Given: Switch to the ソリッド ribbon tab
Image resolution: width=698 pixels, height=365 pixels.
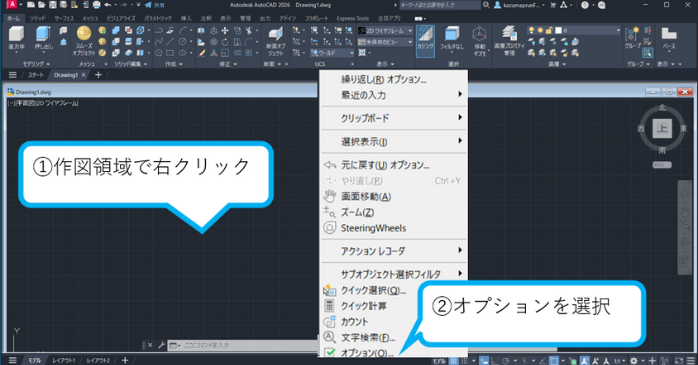Looking at the screenshot, I should pos(37,18).
